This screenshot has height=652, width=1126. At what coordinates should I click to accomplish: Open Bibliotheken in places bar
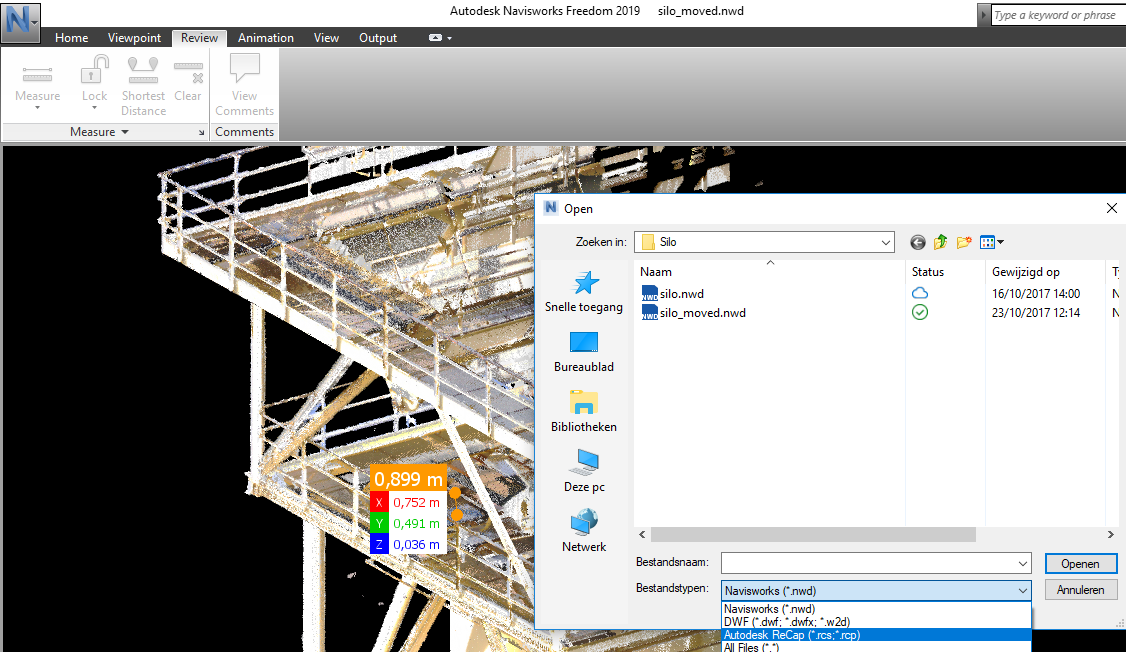tap(584, 411)
